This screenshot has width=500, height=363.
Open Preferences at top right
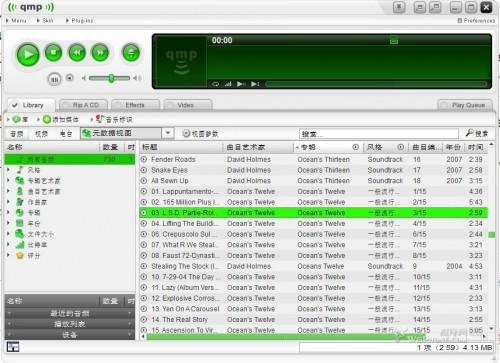(x=476, y=21)
